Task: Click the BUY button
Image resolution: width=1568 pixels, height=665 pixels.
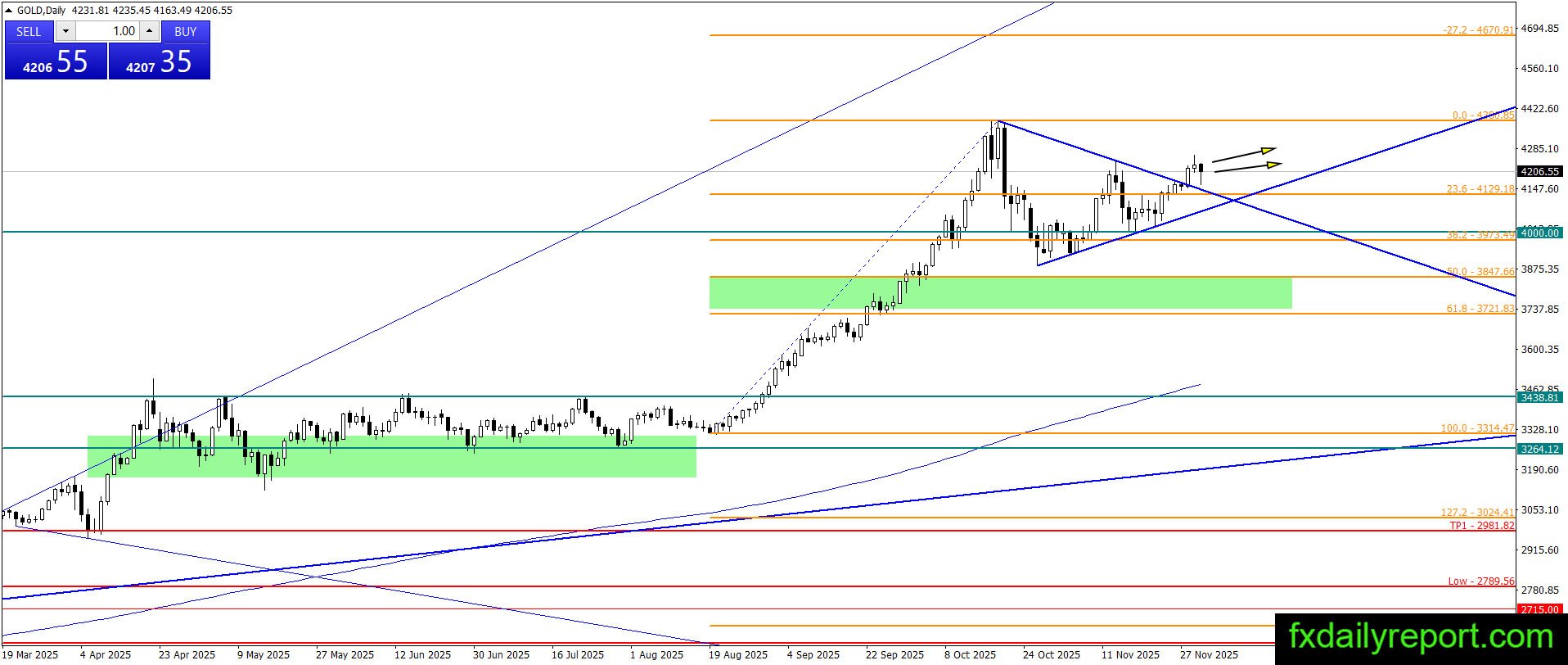Action: point(186,31)
